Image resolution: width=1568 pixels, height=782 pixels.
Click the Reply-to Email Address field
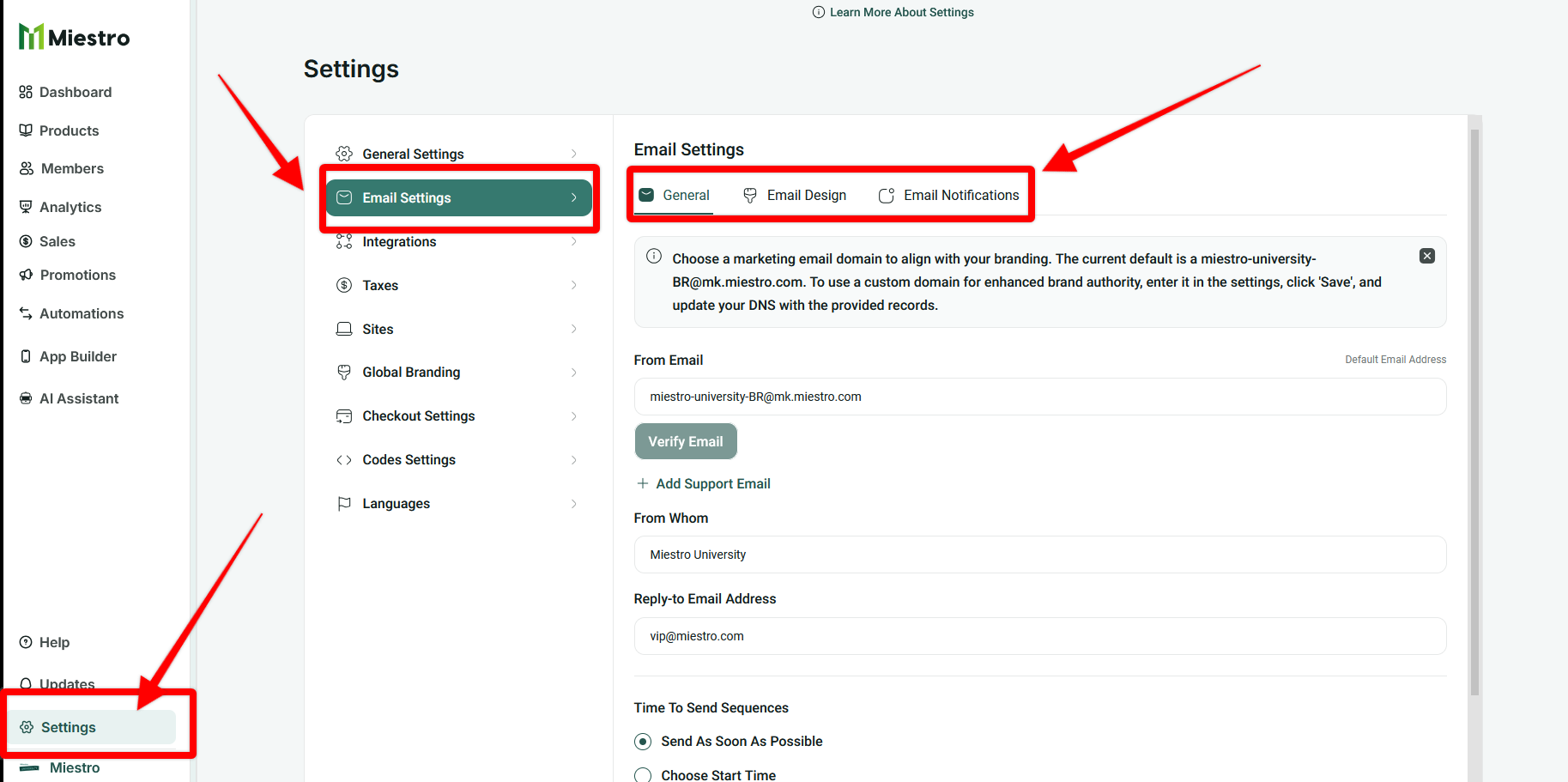click(1040, 636)
